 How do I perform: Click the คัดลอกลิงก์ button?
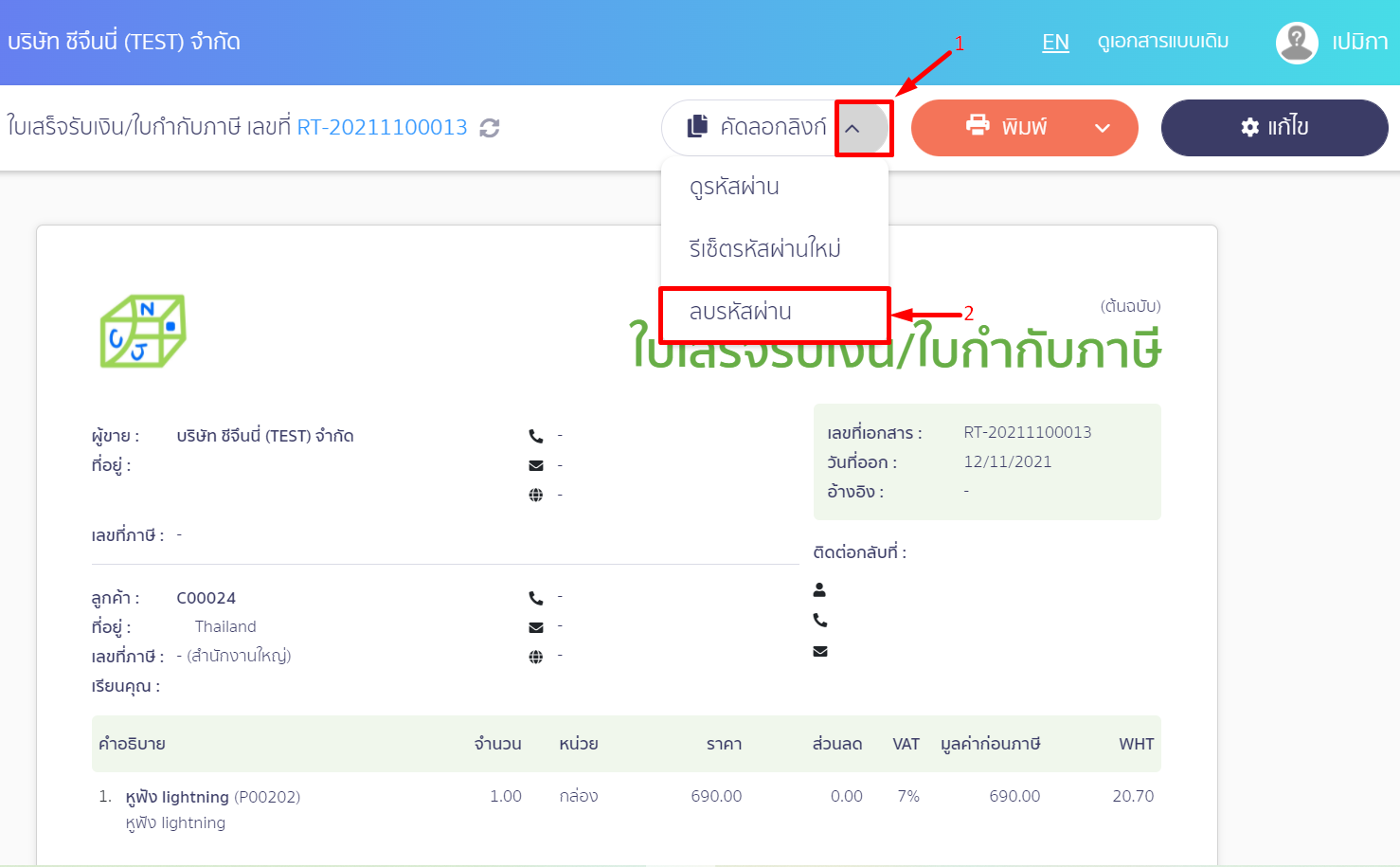(x=748, y=127)
